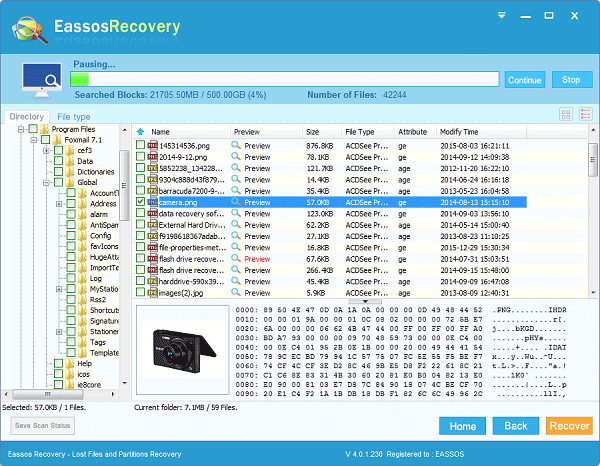The height and width of the screenshot is (466, 600).
Task: Click the camera image preview thumbnail
Action: 183,350
